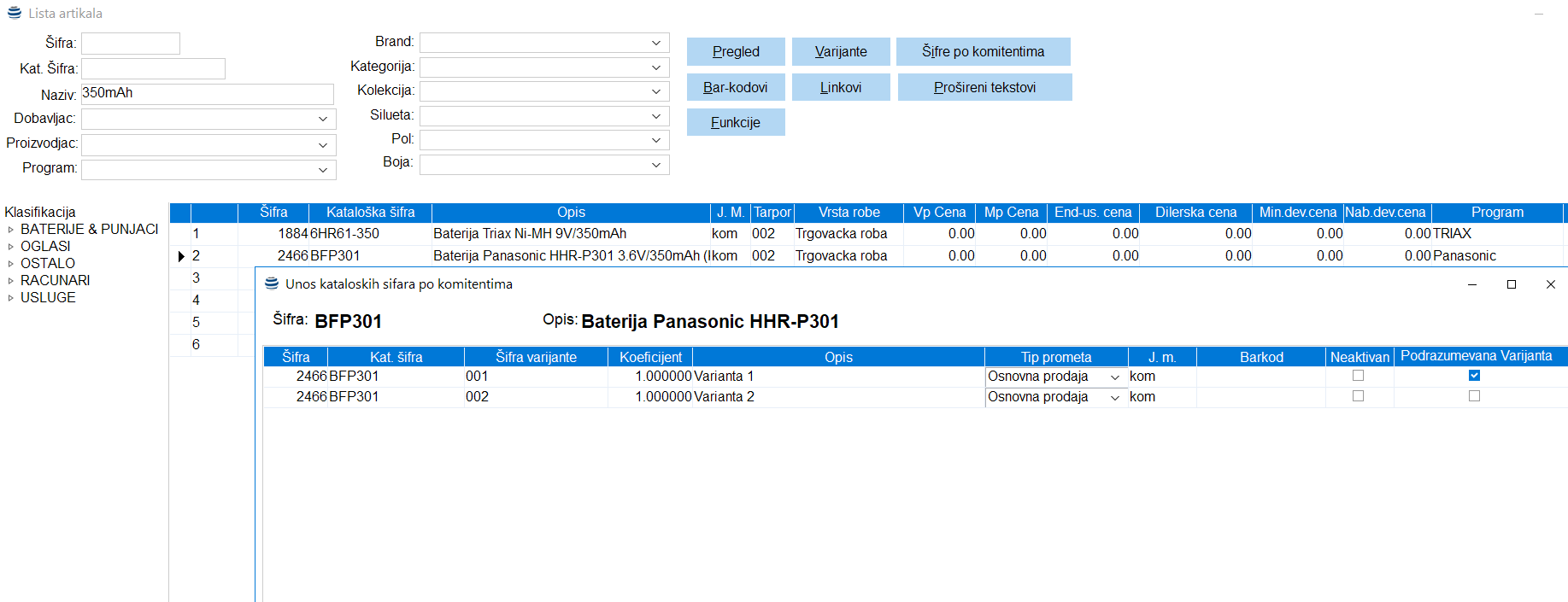
Task: Open Bar-kodovi
Action: tap(735, 87)
